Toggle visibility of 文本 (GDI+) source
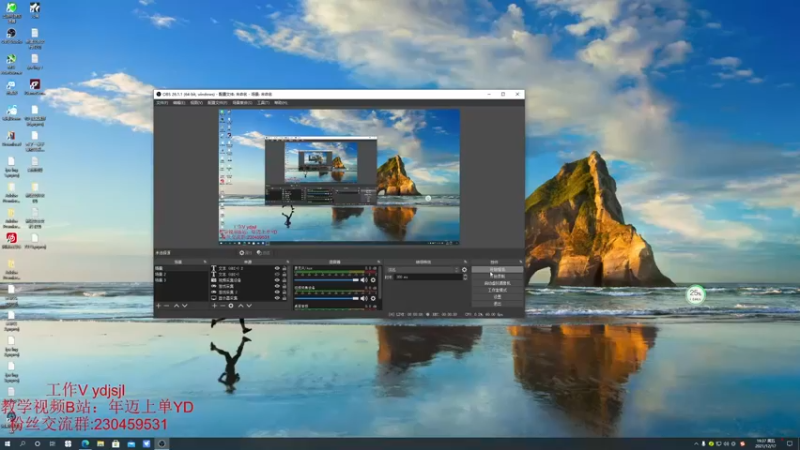The image size is (800, 450). 277,274
